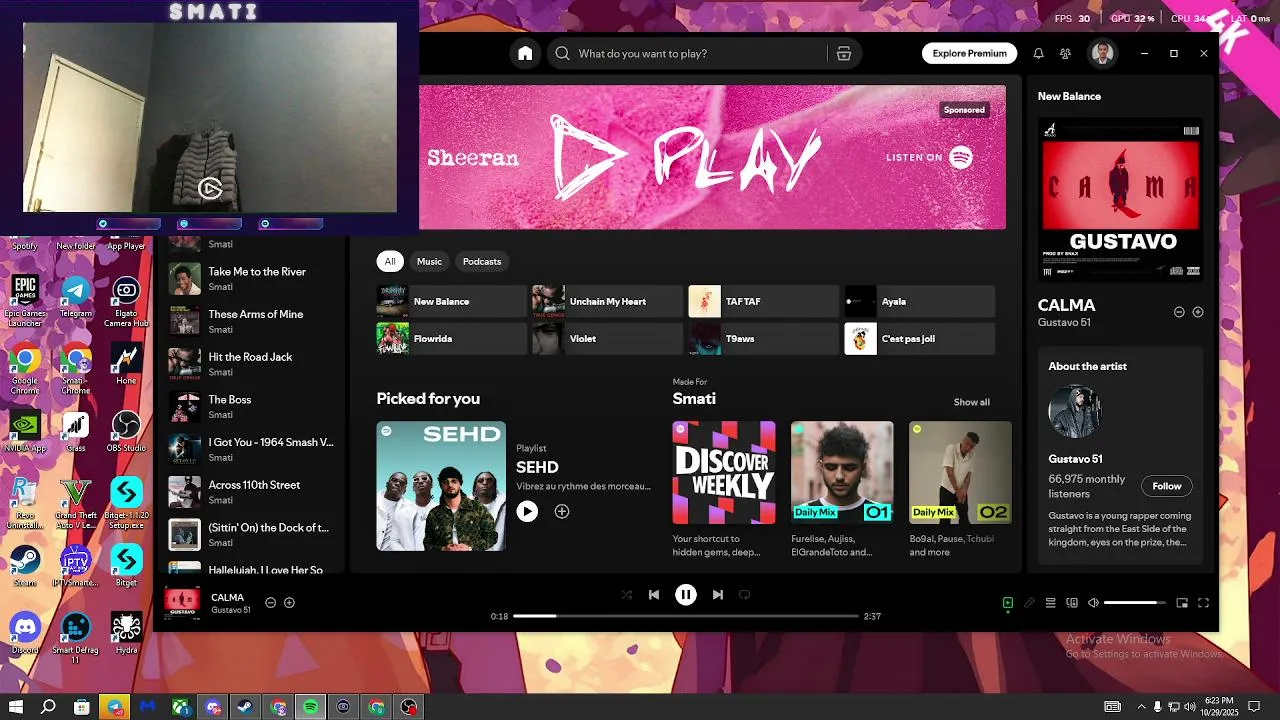Open Across 110th Street in library
The image size is (1280, 720).
click(250, 492)
